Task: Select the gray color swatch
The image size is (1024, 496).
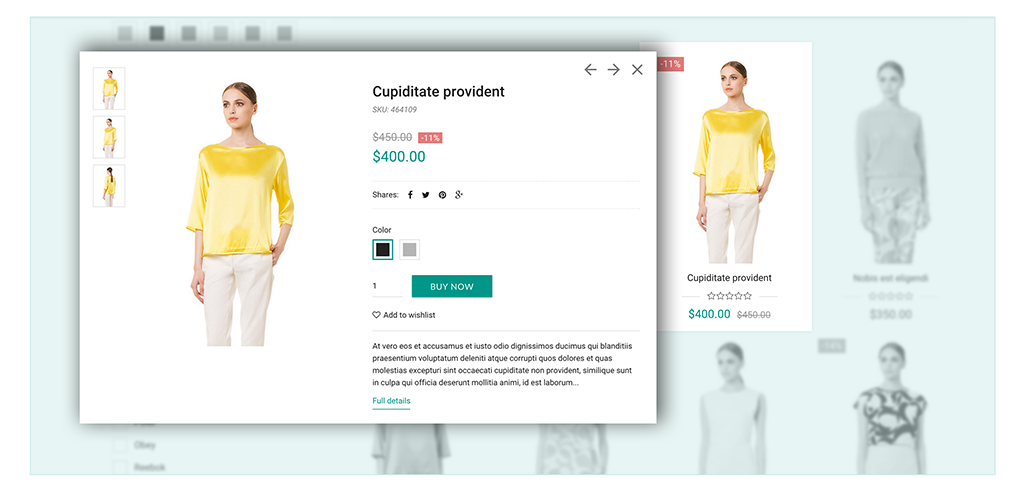Action: click(409, 249)
